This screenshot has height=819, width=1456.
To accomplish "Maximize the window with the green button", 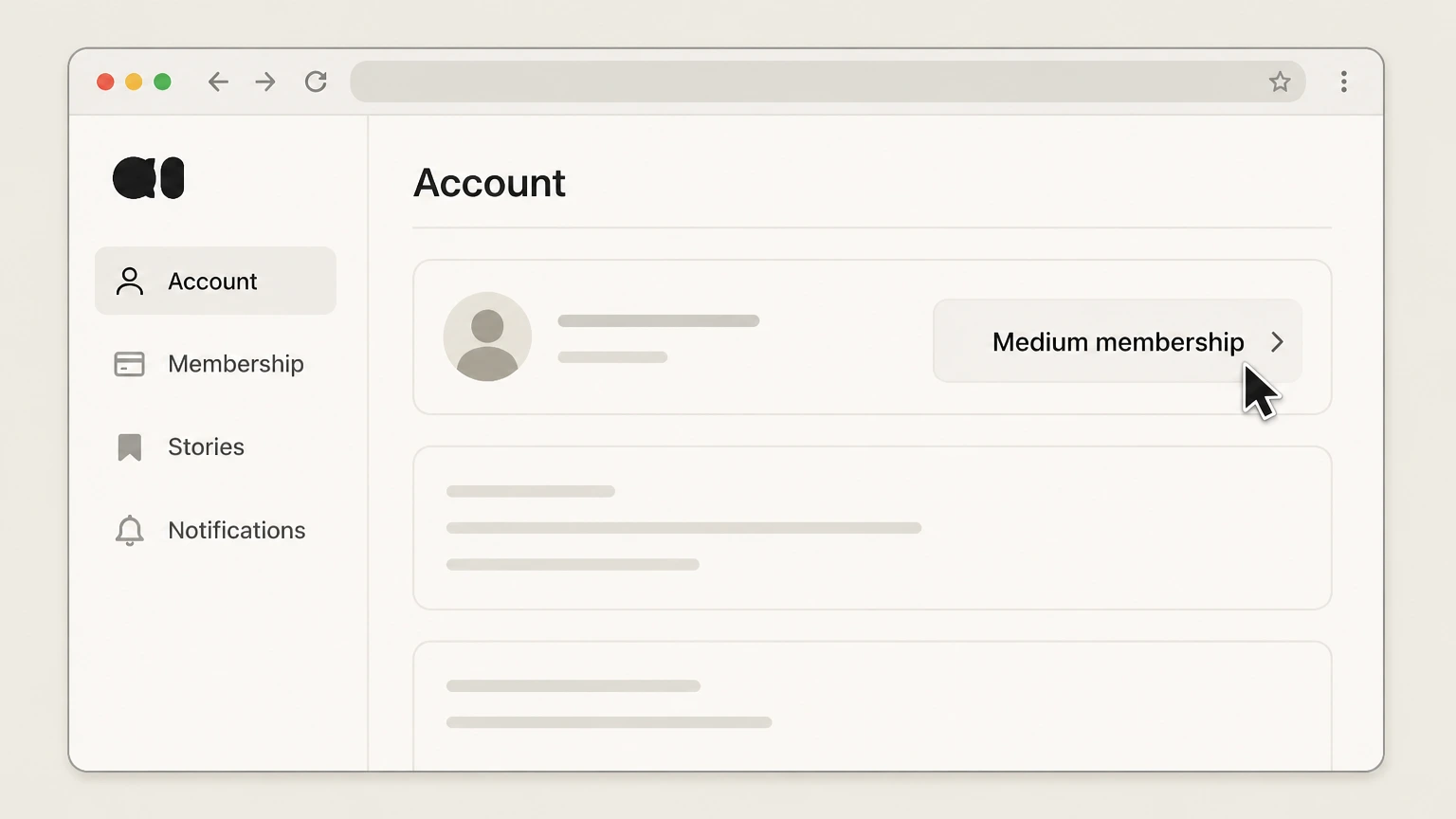I will [x=162, y=82].
